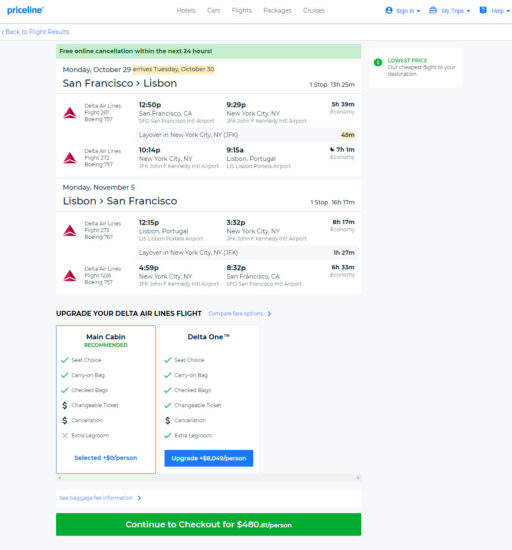
Task: Click the Lowest Price green dollar icon
Action: click(378, 62)
